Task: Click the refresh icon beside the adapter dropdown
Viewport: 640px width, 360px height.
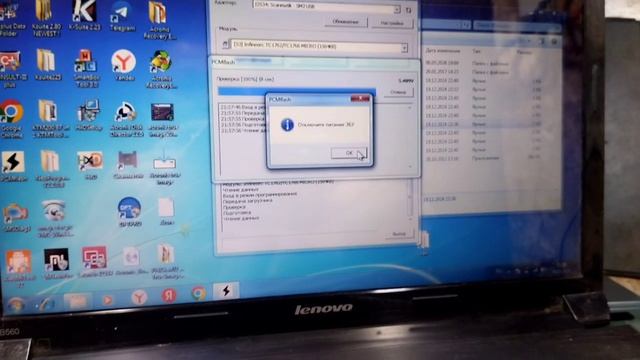Action: click(x=409, y=10)
